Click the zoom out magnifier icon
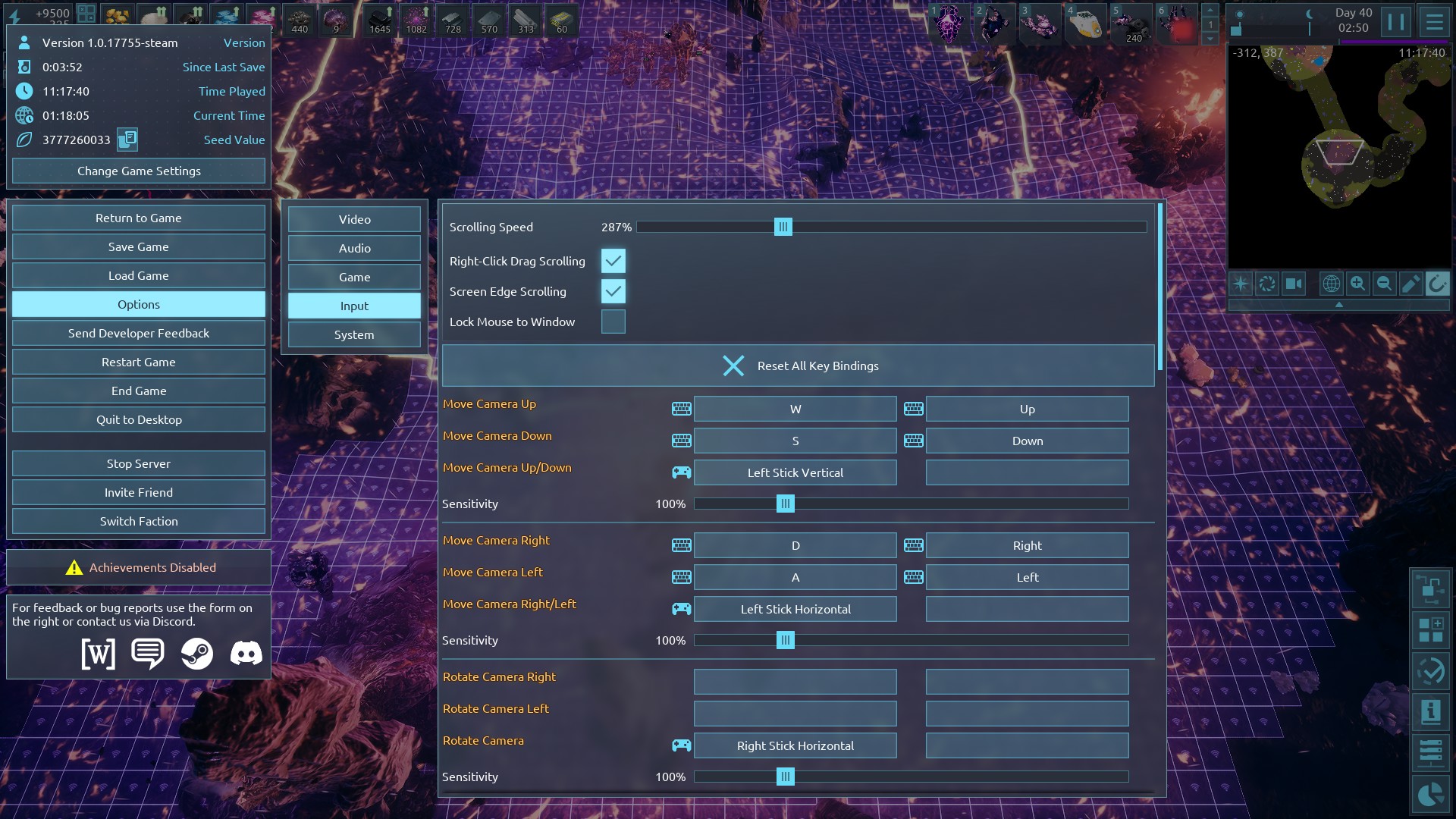Viewport: 1456px width, 819px height. point(1384,284)
